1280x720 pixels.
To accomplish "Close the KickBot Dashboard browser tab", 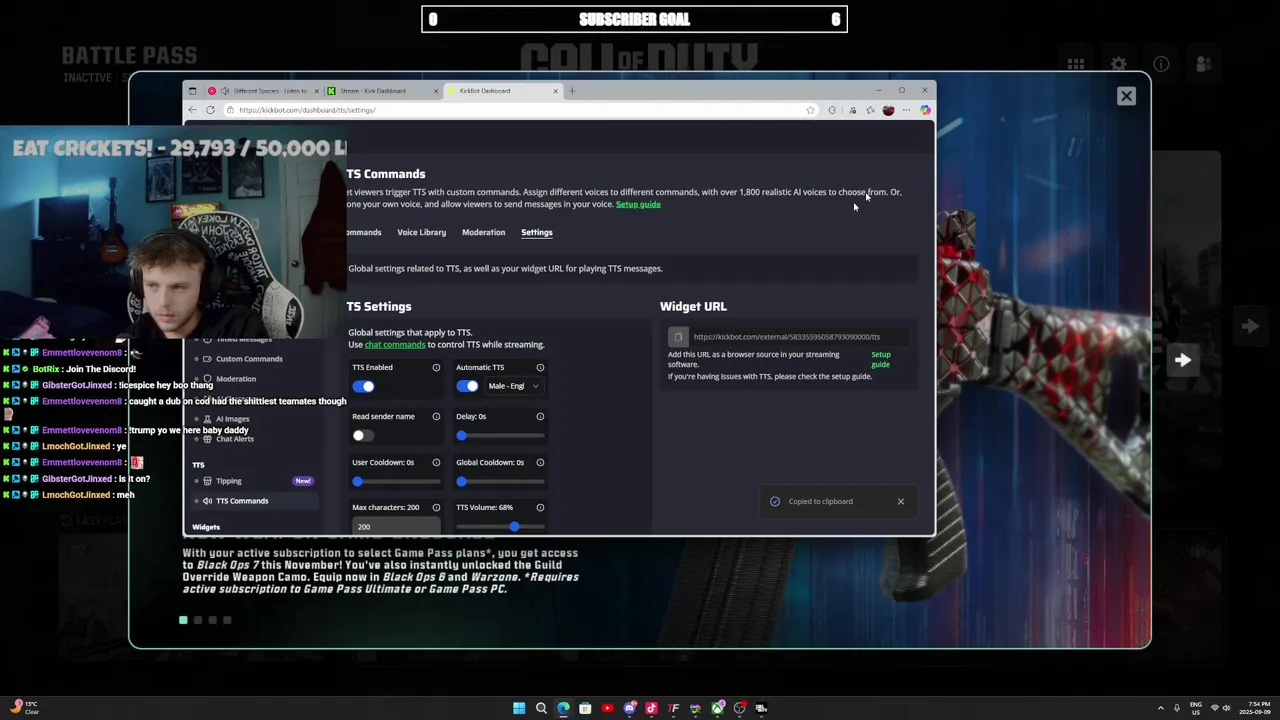I will 555,91.
